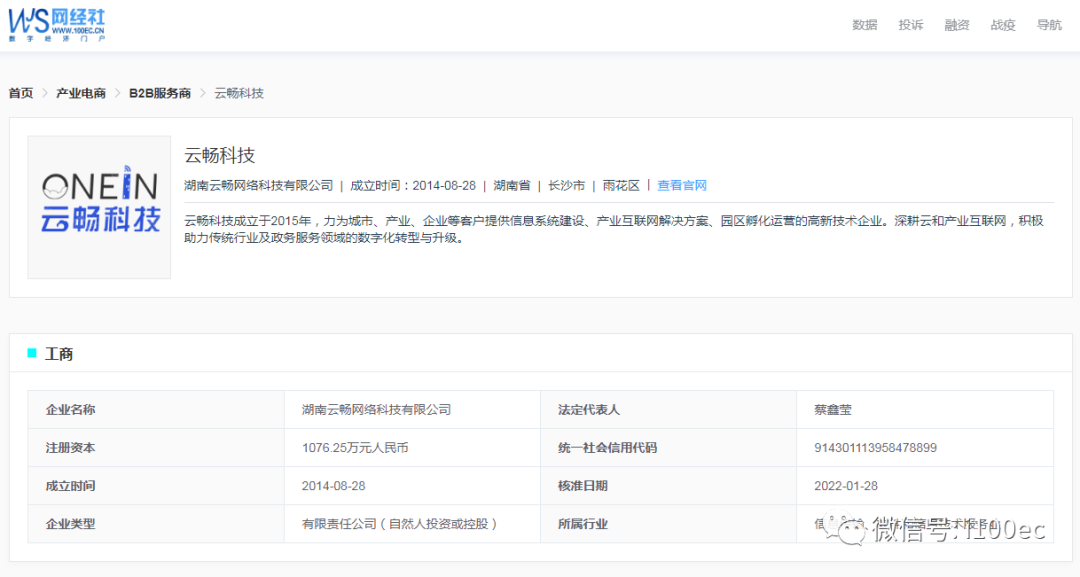Viewport: 1080px width, 577px height.
Task: Click the 1076.25万元人民币 registered capital value
Action: coord(355,448)
